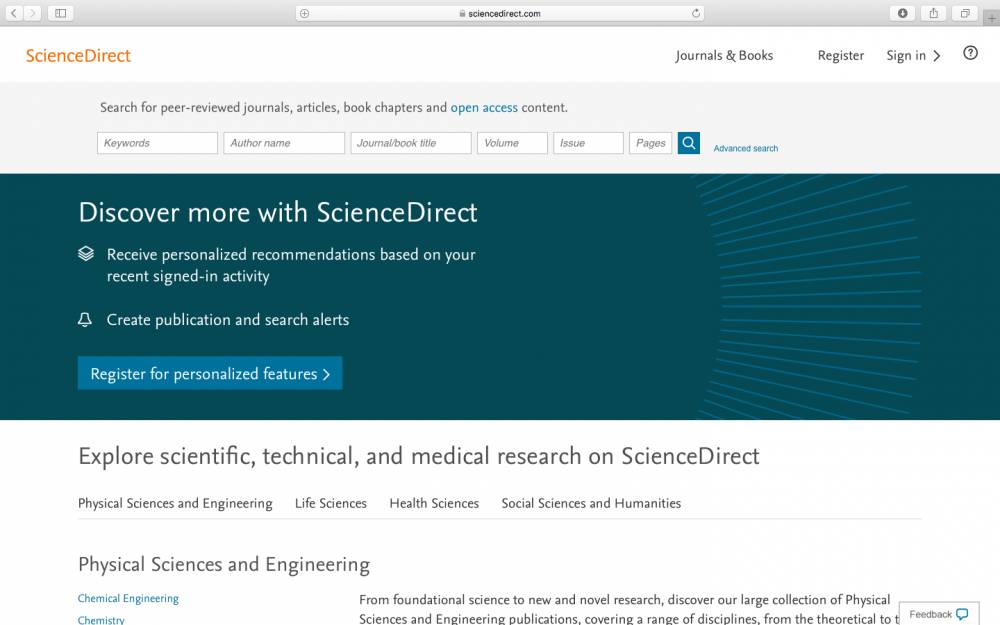Click the Explore scientific research heading
1000x625 pixels.
click(x=418, y=456)
